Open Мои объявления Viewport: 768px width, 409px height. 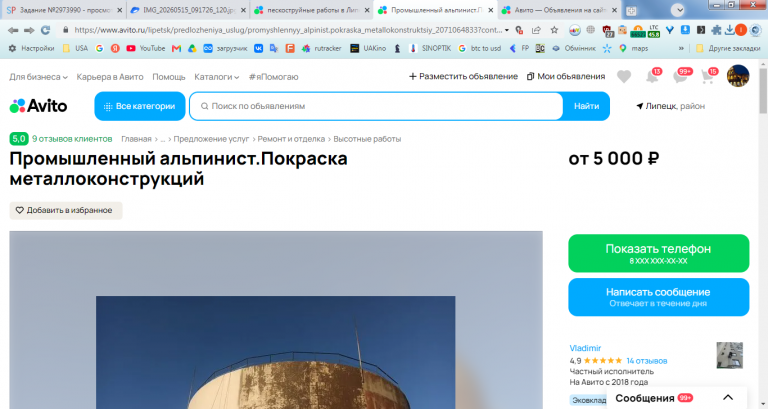566,76
